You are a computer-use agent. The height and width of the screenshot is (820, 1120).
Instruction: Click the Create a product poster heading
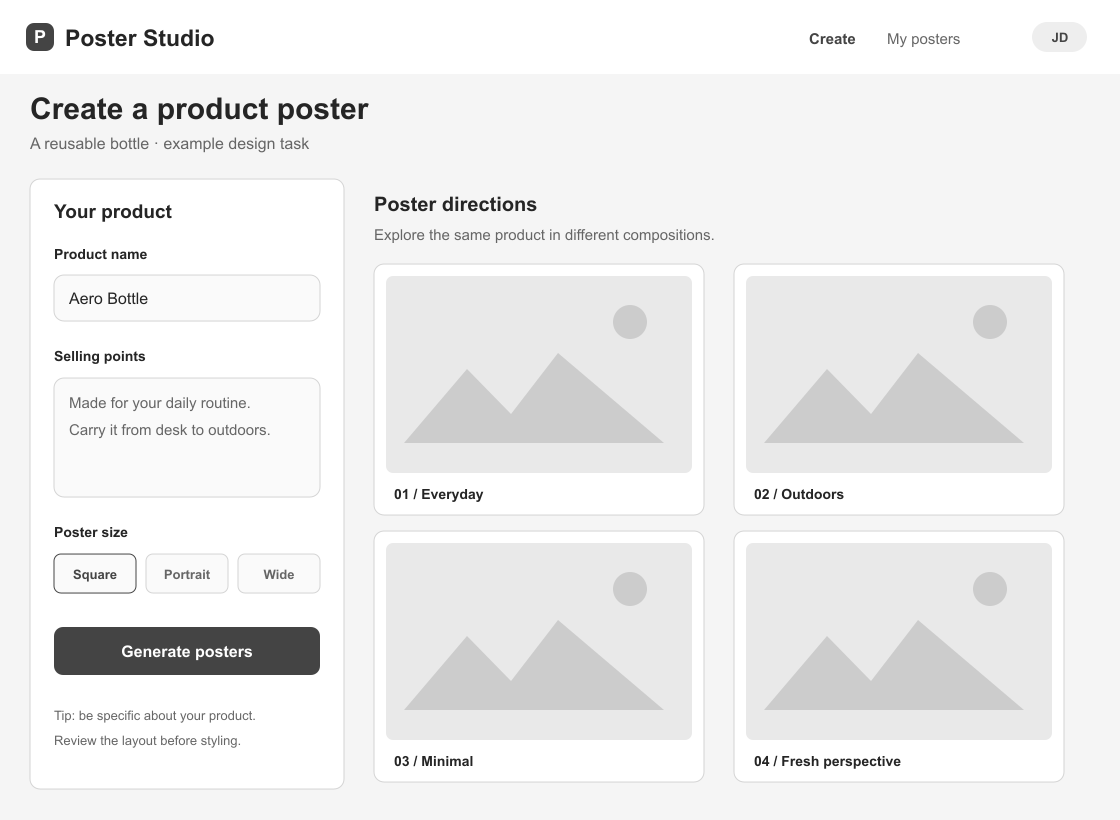pos(199,109)
